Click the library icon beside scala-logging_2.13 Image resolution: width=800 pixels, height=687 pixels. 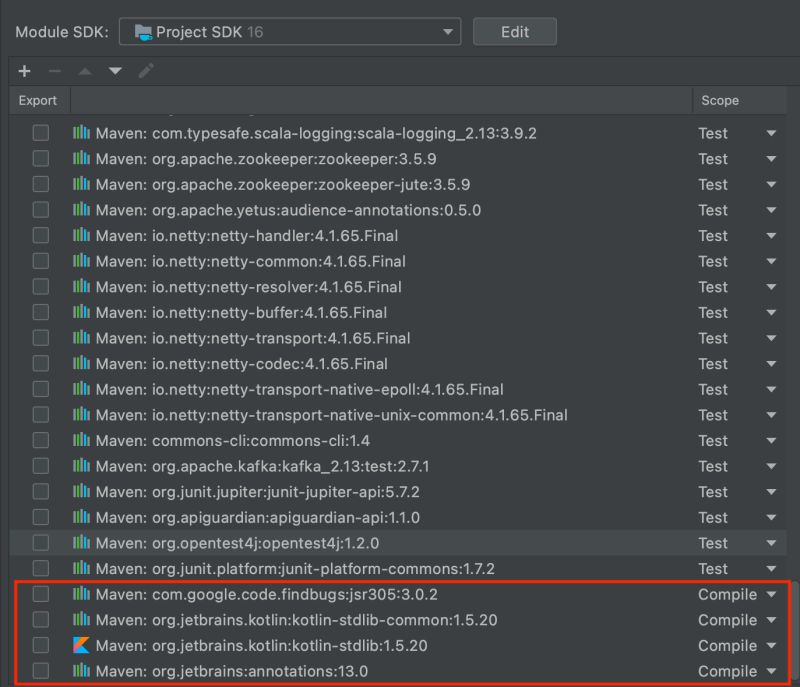83,132
